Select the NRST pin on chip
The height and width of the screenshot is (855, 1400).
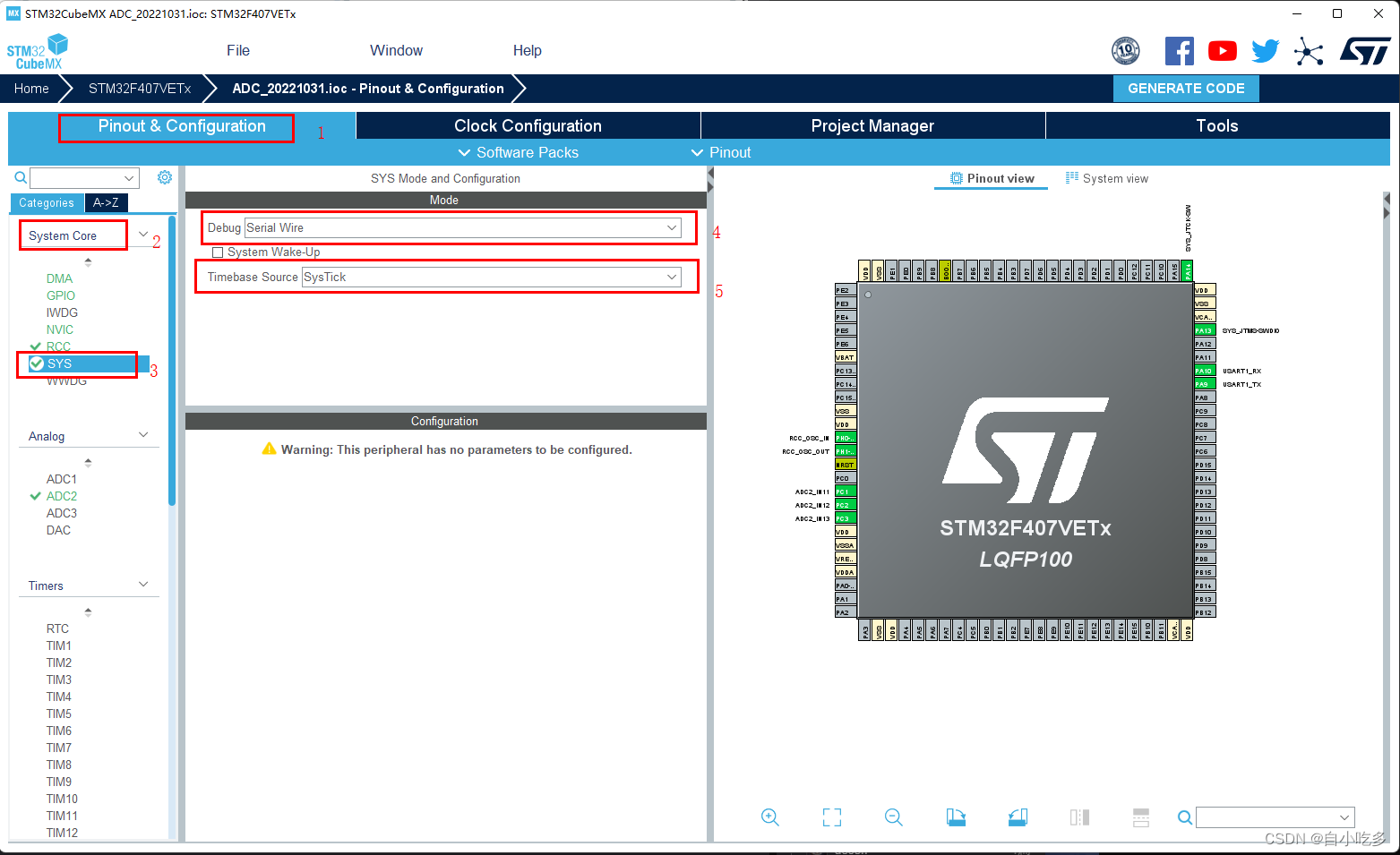[x=845, y=465]
